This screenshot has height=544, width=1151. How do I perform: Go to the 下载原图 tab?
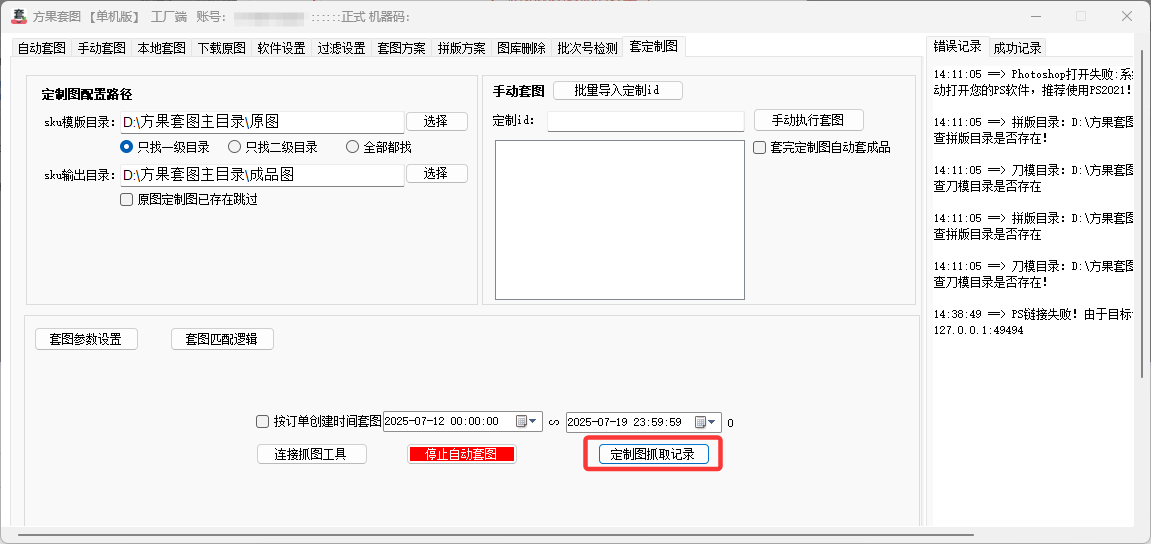point(222,48)
